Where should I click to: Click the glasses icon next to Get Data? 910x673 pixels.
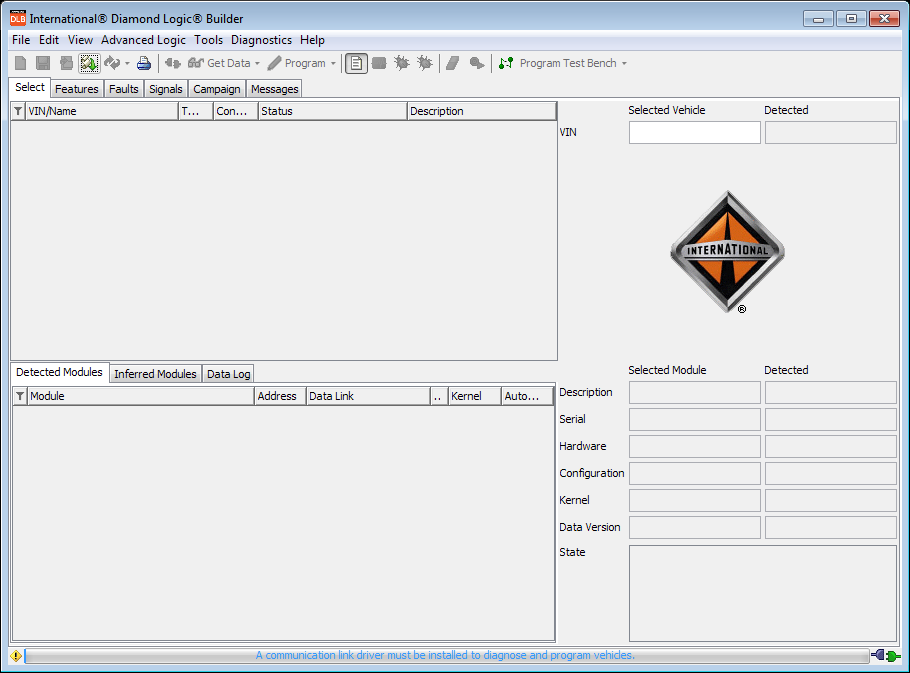[x=196, y=62]
